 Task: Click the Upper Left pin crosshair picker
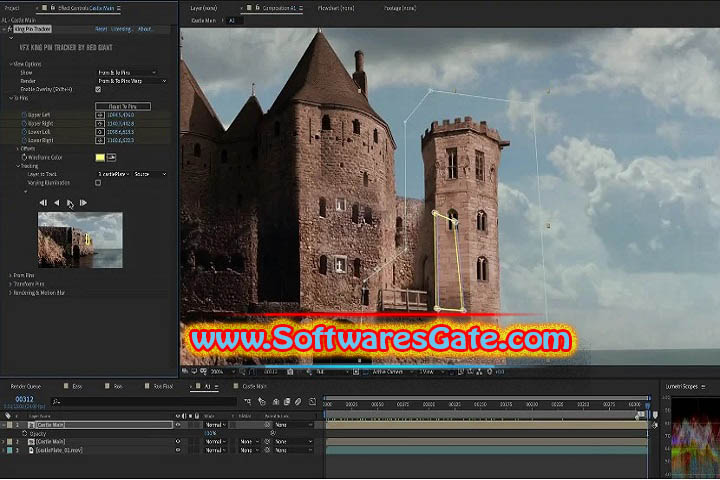100,115
